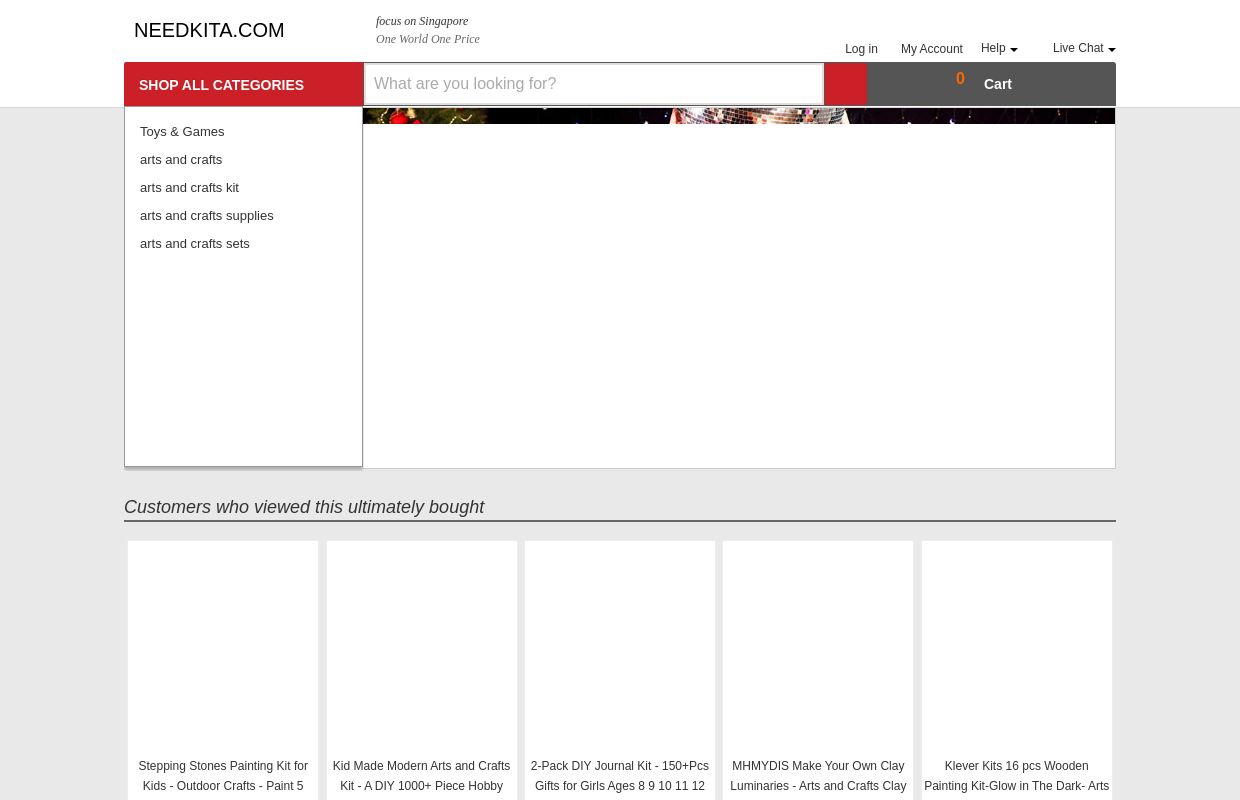Screen dimensions: 1240x800
Task: Select 'arts and crafts' category
Action: [181, 159]
